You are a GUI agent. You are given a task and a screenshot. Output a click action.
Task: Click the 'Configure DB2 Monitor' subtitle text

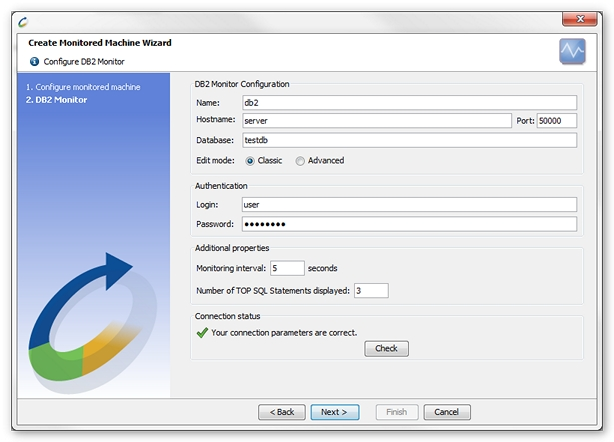pyautogui.click(x=84, y=61)
